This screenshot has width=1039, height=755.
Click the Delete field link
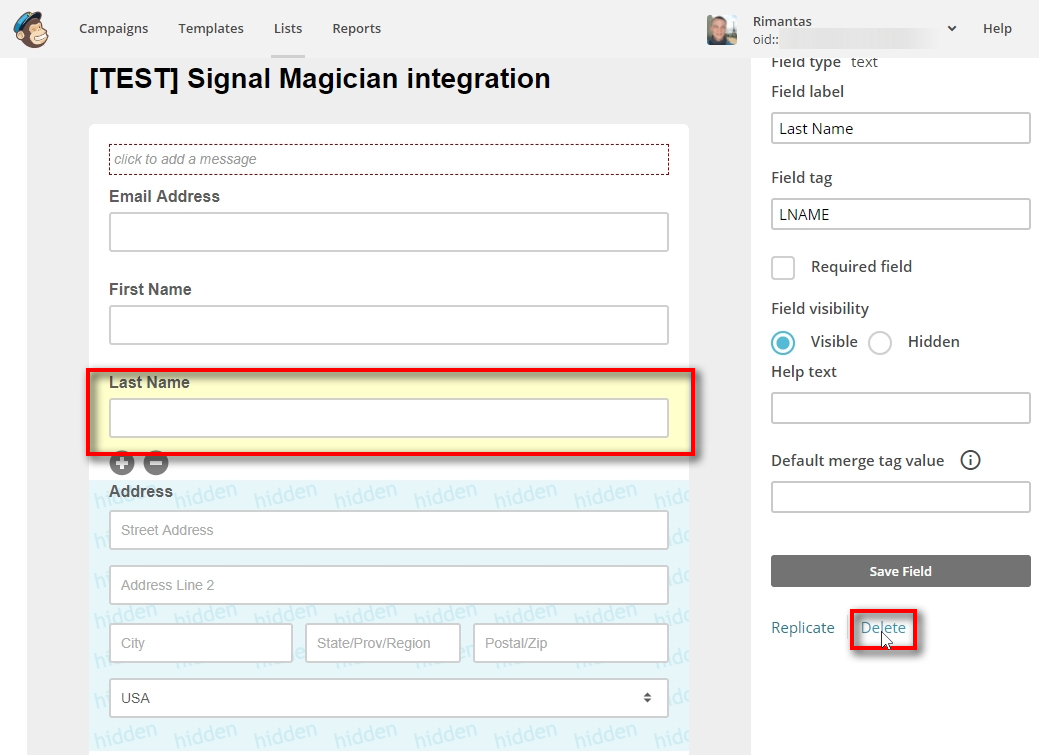point(883,628)
